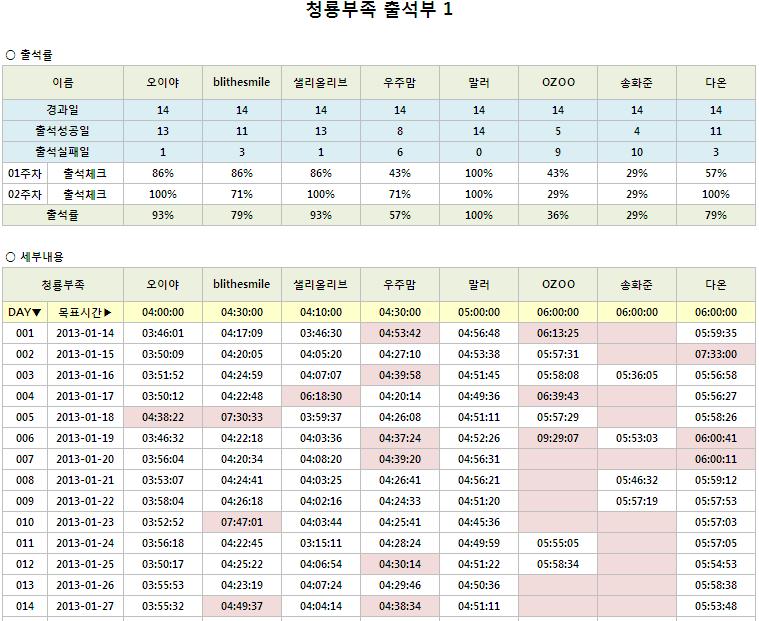Select 우주맘's 출석성공일 value '8'
The image size is (759, 621).
coord(400,131)
